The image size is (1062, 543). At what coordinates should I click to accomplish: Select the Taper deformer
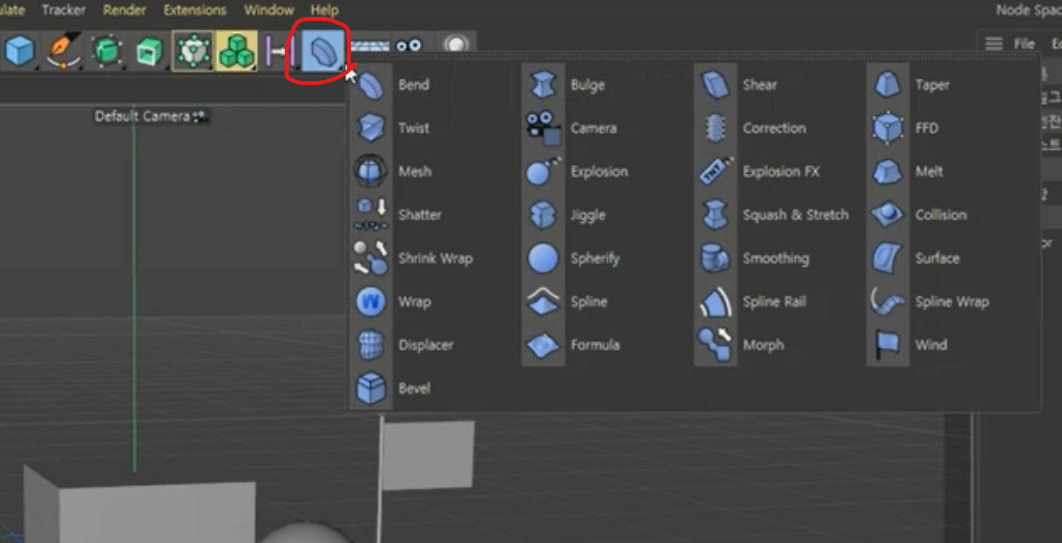pos(911,85)
